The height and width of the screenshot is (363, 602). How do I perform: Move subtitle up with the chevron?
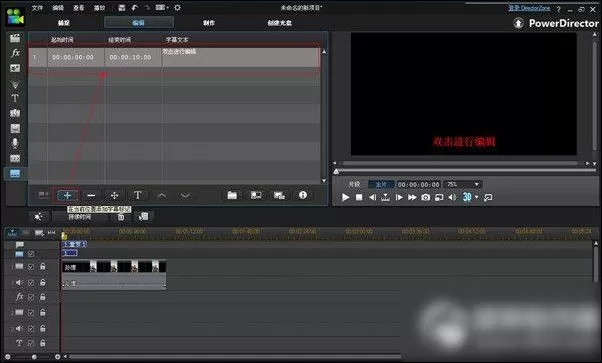pos(162,196)
